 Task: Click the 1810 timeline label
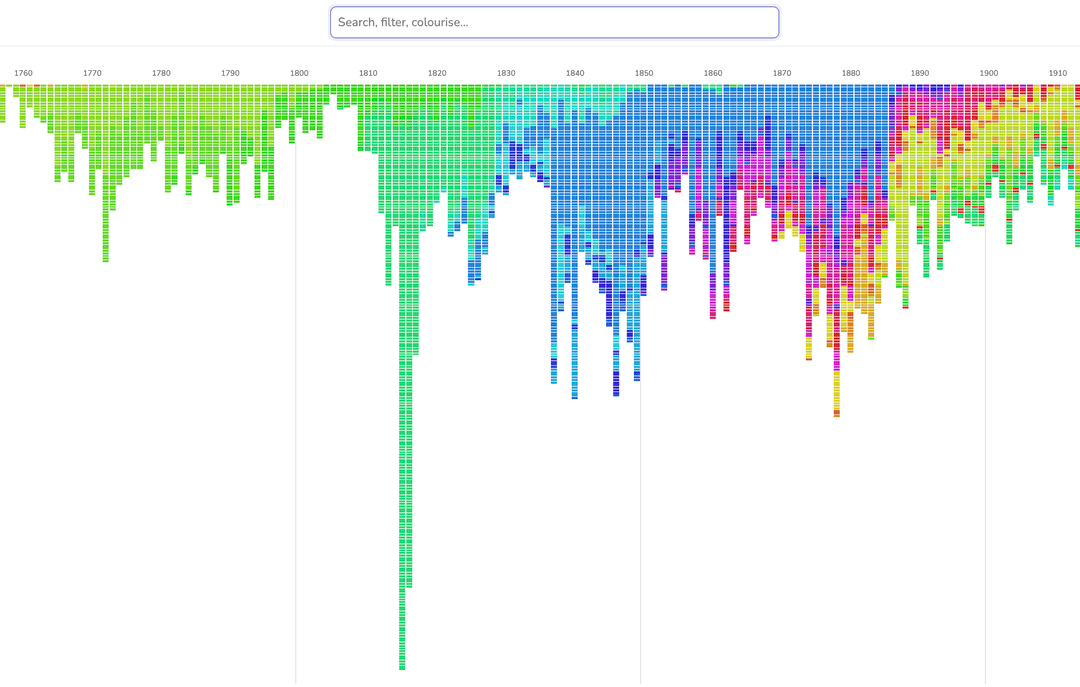click(x=368, y=73)
